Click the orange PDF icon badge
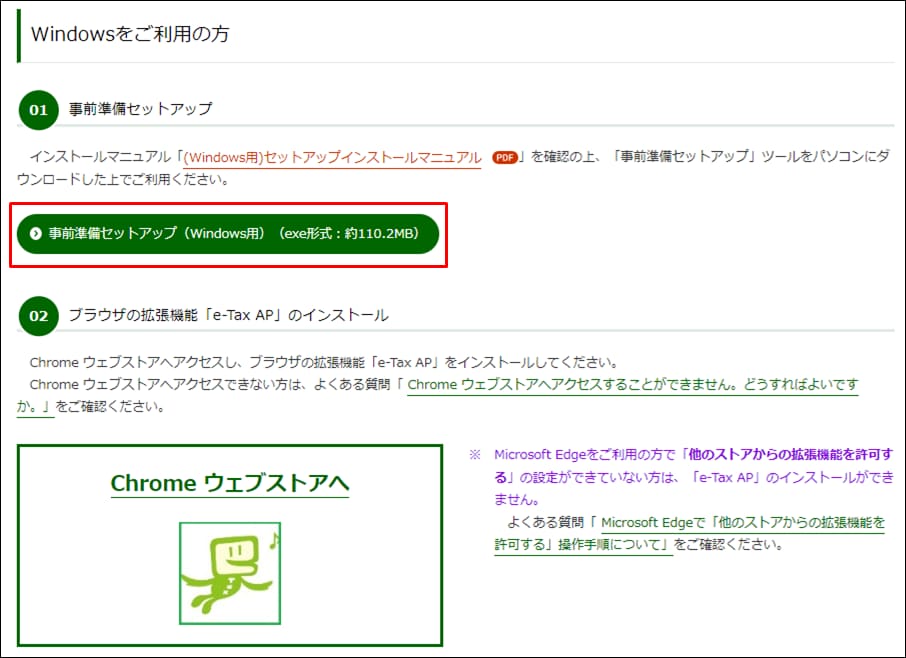 click(504, 157)
